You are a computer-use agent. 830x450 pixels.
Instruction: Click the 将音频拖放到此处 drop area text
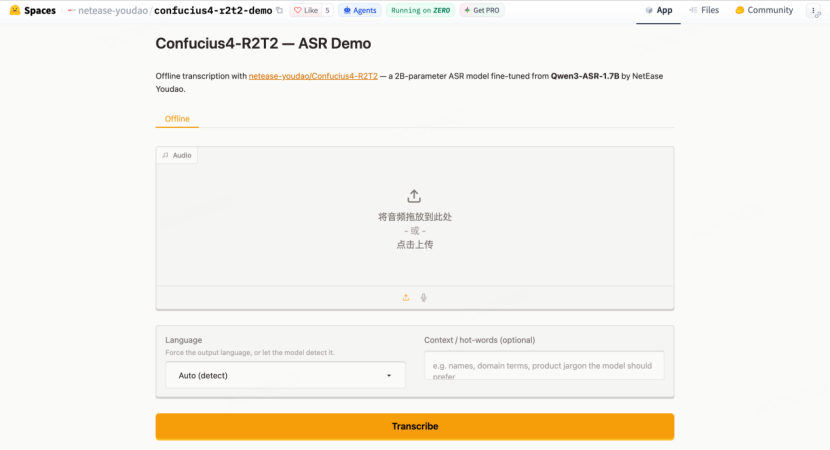coord(415,217)
